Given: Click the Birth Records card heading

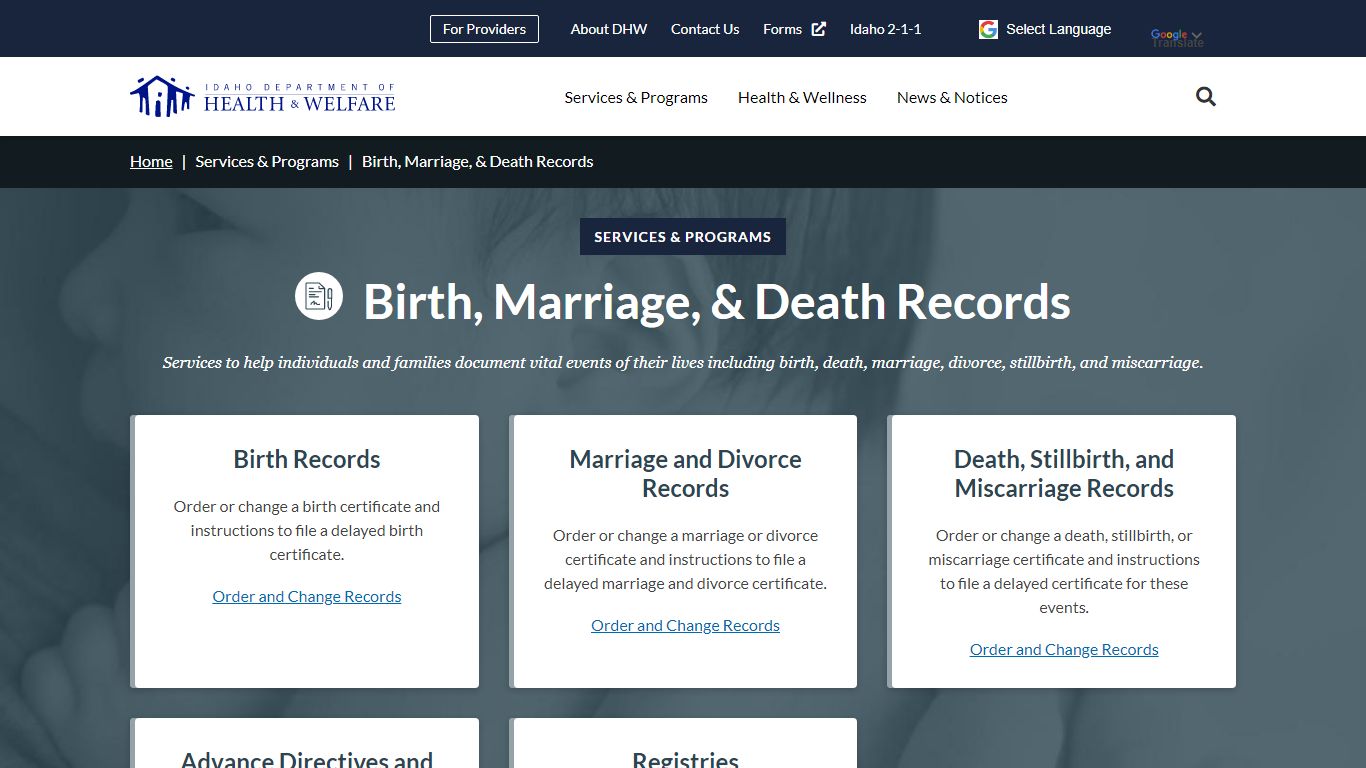Looking at the screenshot, I should [x=307, y=459].
